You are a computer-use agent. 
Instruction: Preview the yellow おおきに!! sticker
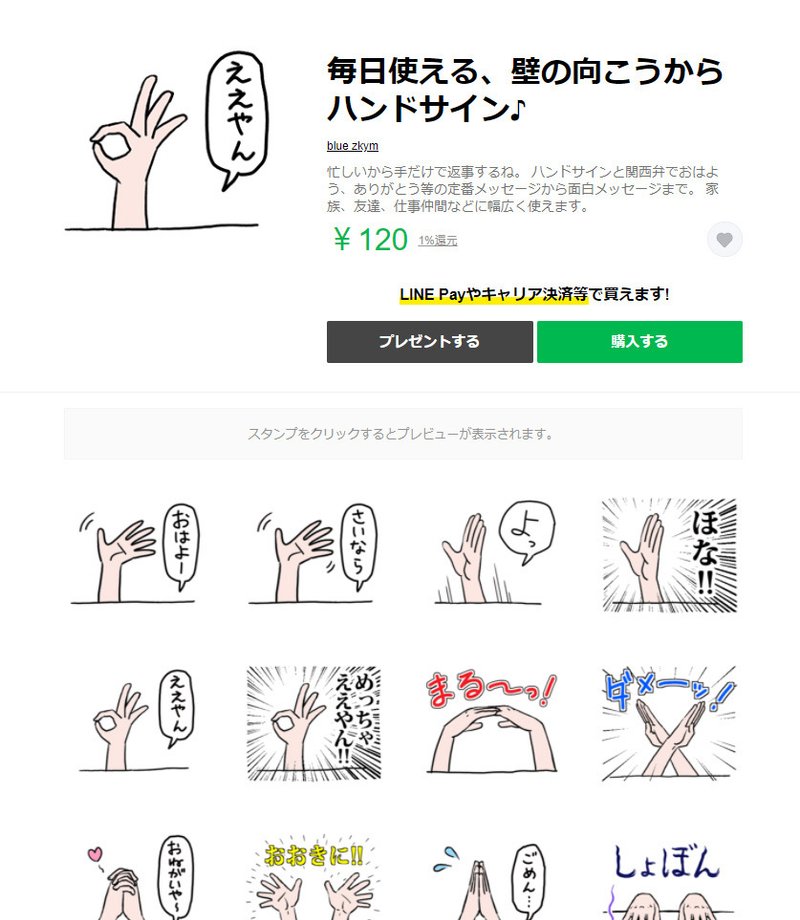[314, 879]
